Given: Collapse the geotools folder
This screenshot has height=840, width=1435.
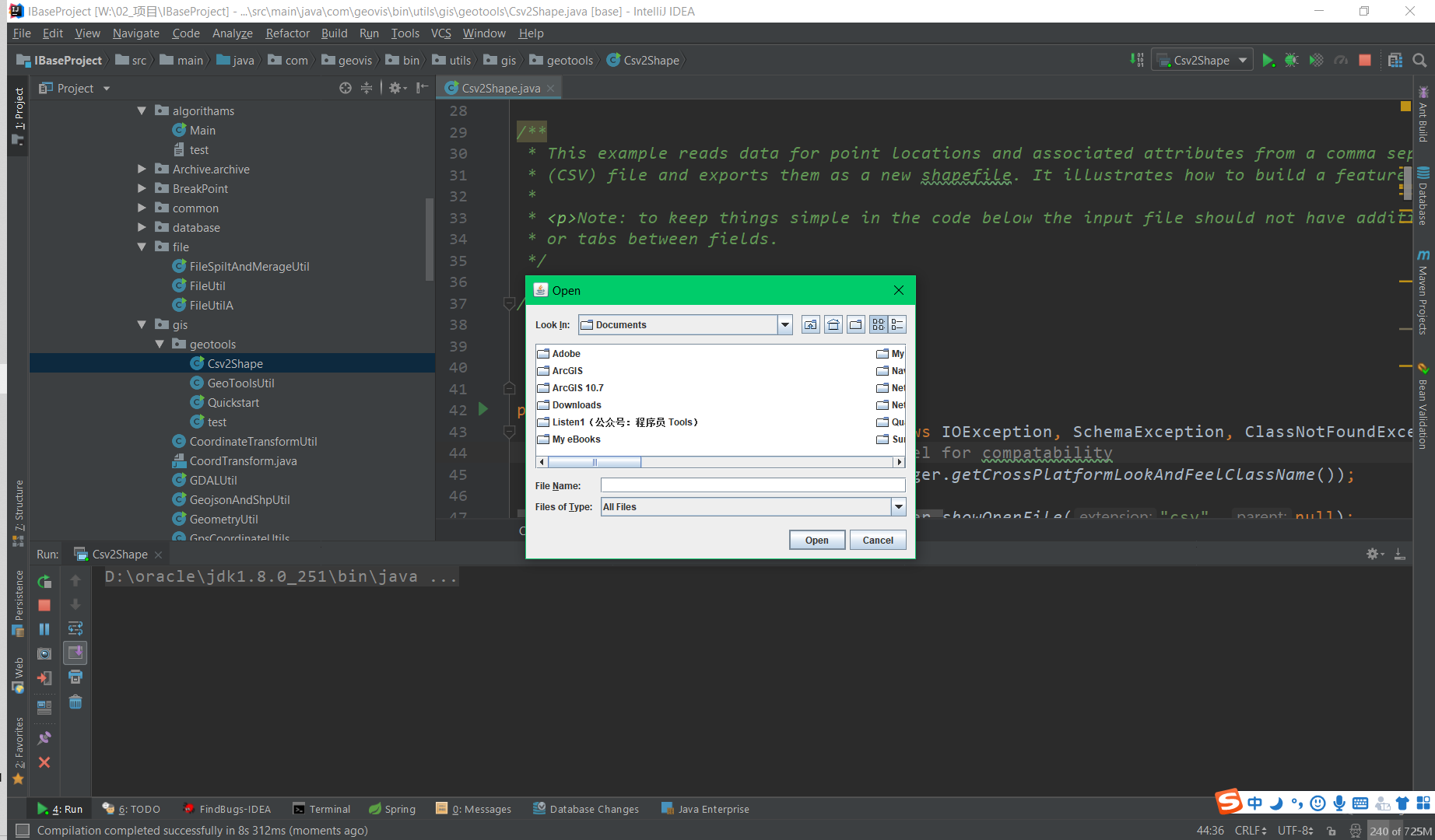Looking at the screenshot, I should click(160, 345).
